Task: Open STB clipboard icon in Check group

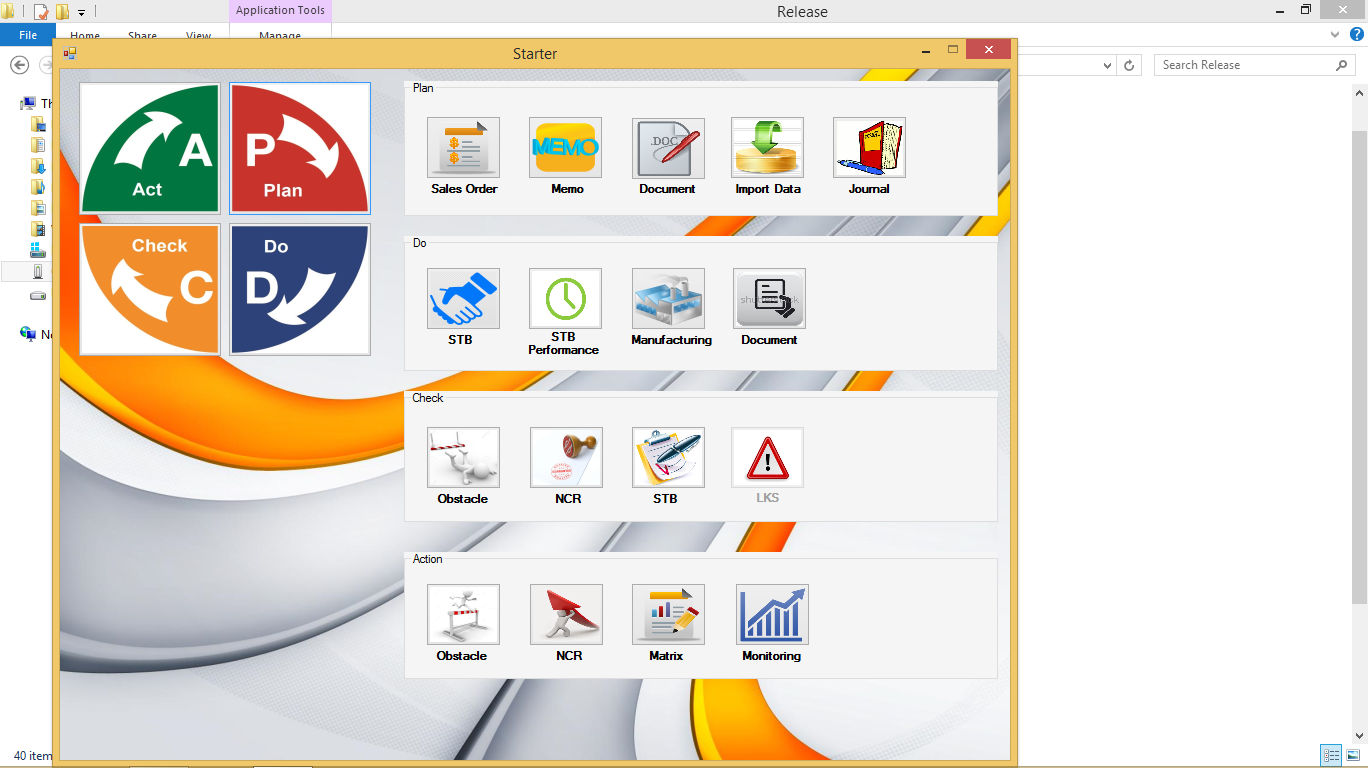Action: point(668,458)
